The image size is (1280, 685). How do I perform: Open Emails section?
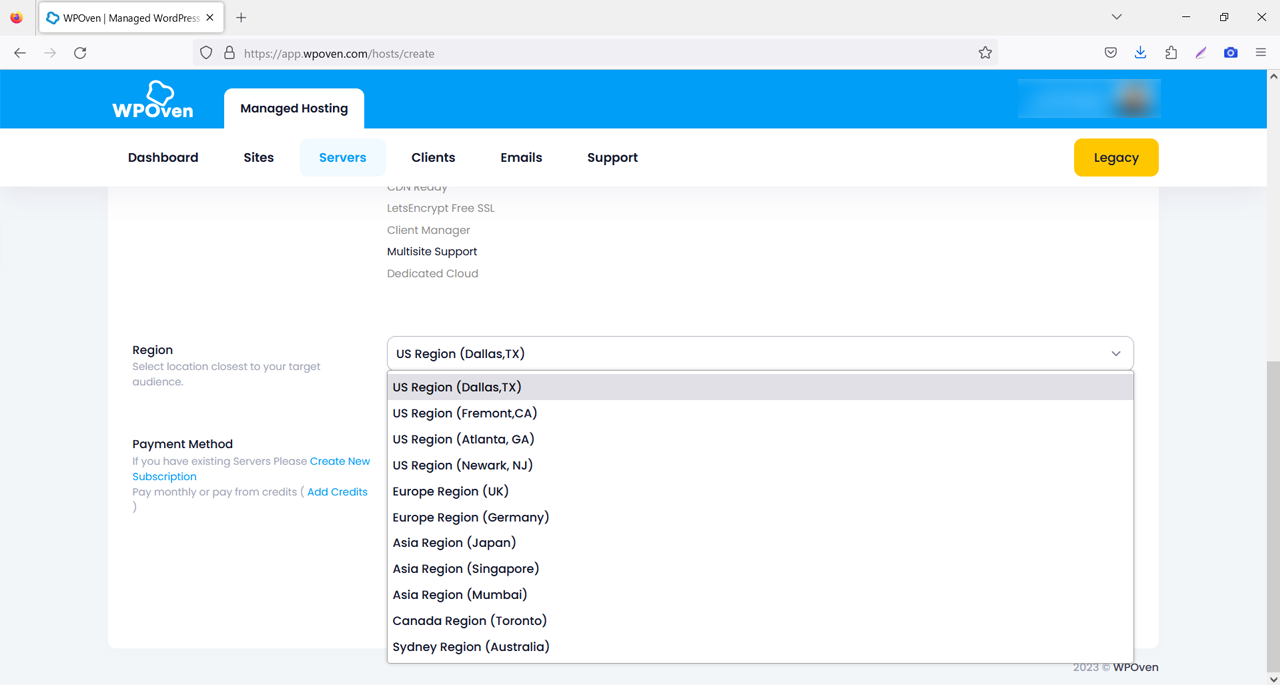point(521,158)
